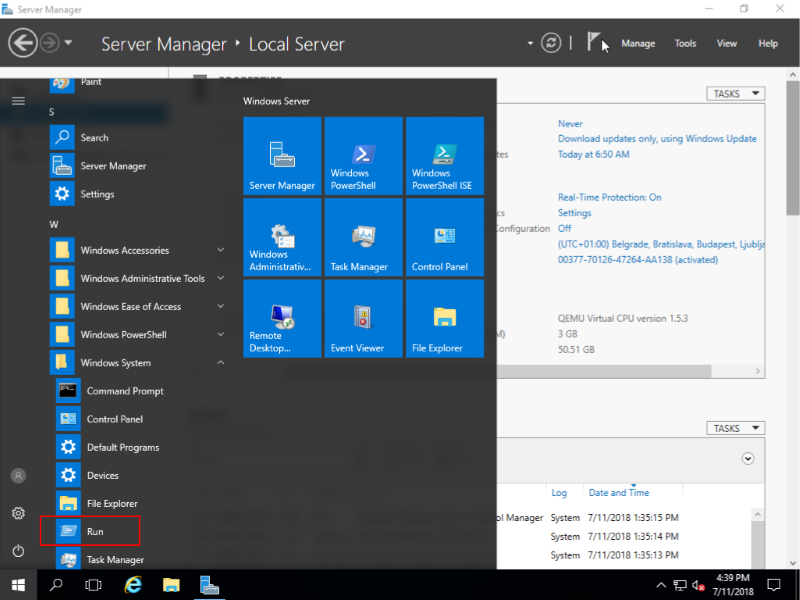Viewport: 800px width, 600px height.
Task: Click the Task Manager tile
Action: click(363, 237)
